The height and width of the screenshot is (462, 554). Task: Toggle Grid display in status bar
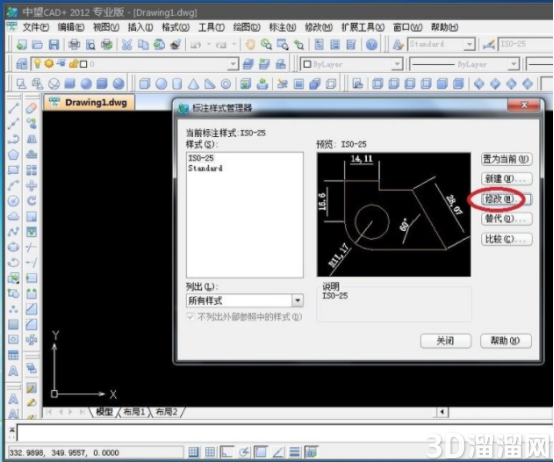point(210,451)
